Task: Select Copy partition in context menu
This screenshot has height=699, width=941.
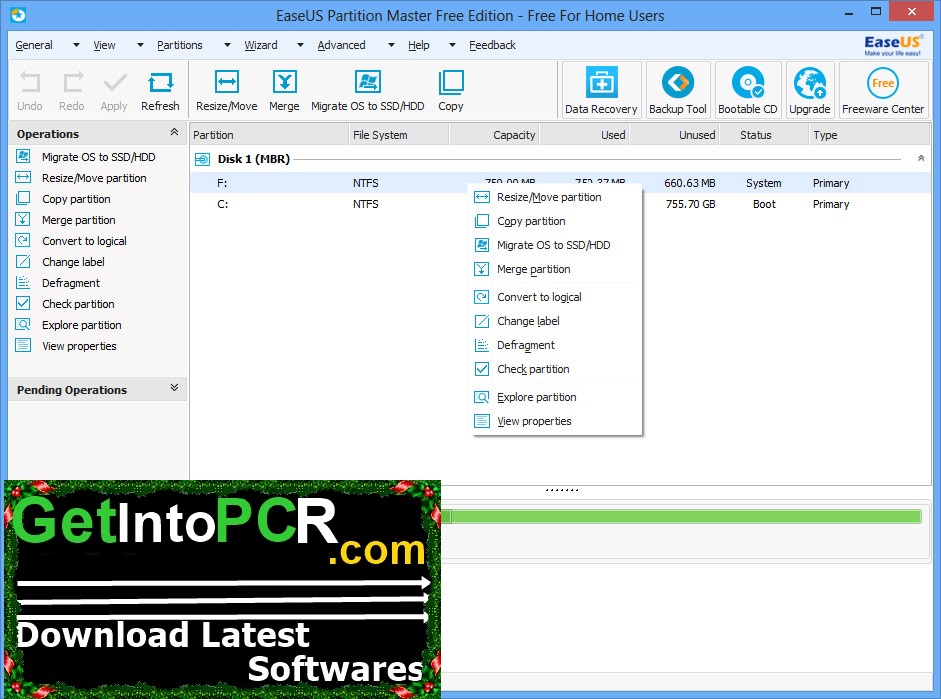Action: pyautogui.click(x=557, y=221)
